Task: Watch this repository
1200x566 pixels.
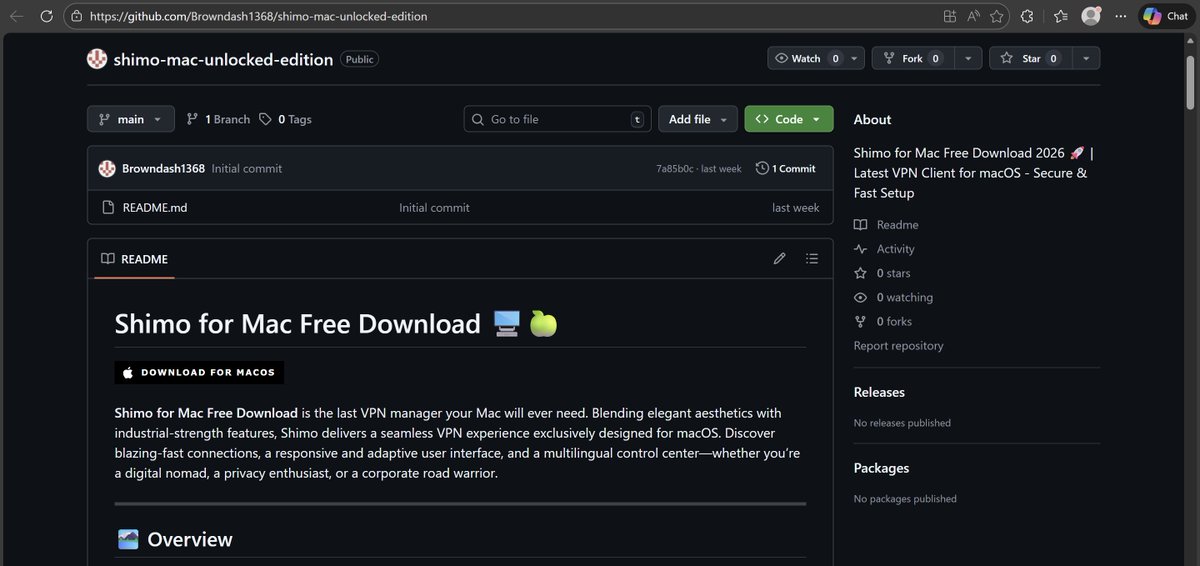Action: (x=806, y=59)
